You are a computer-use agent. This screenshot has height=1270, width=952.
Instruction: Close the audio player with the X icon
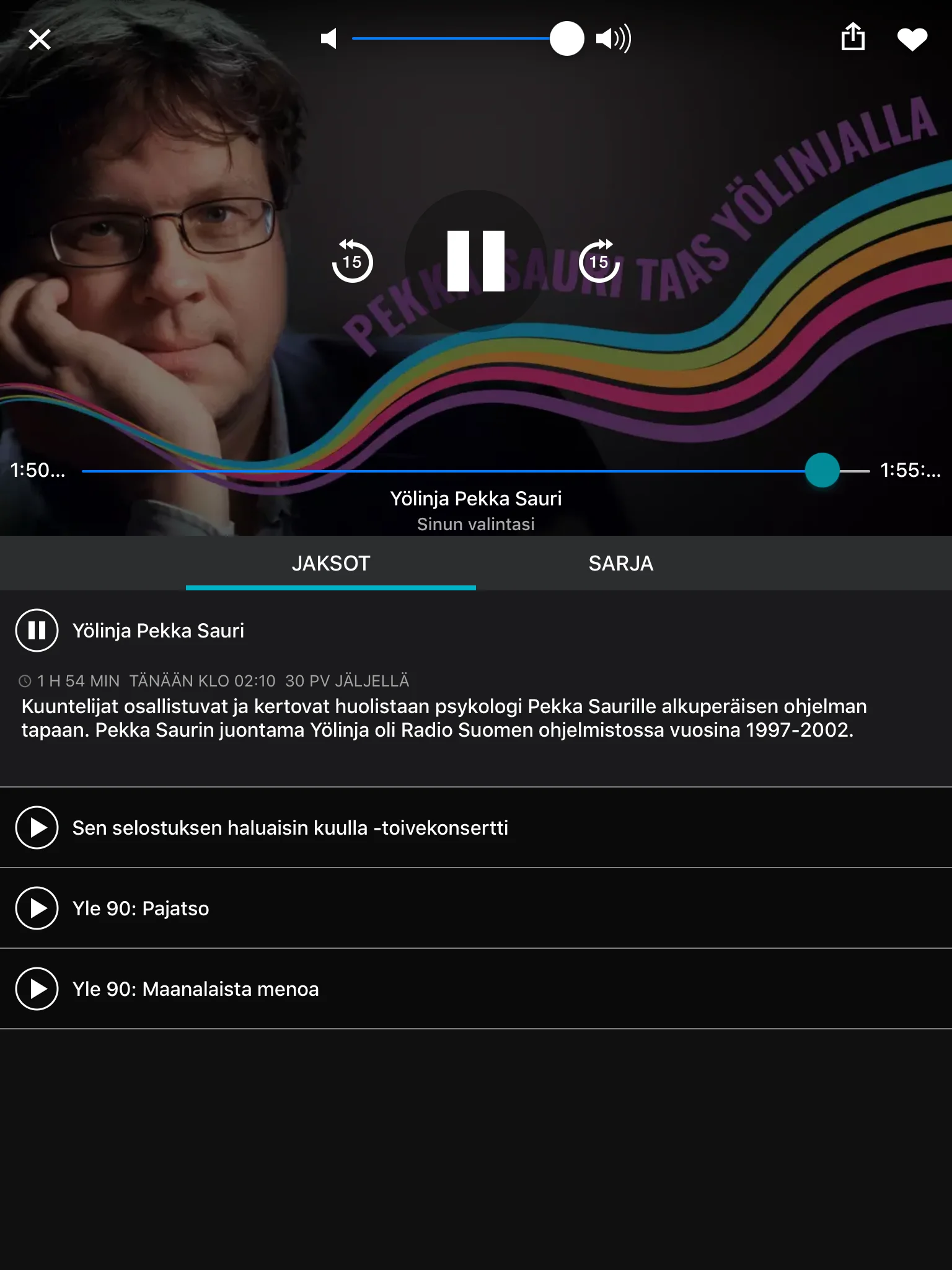pos(40,40)
